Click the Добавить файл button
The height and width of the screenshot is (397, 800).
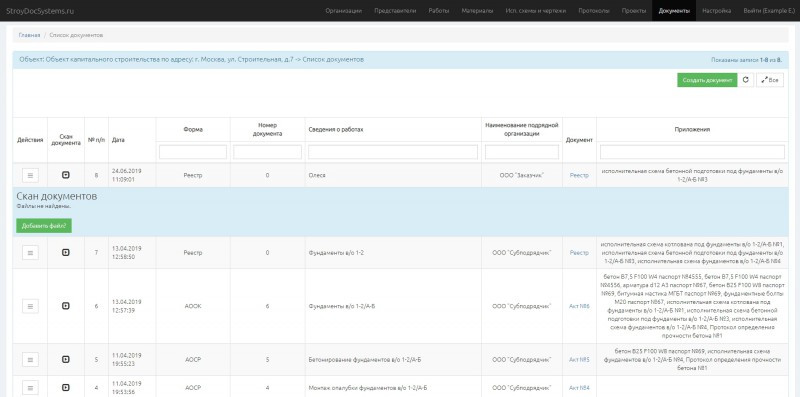(44, 226)
